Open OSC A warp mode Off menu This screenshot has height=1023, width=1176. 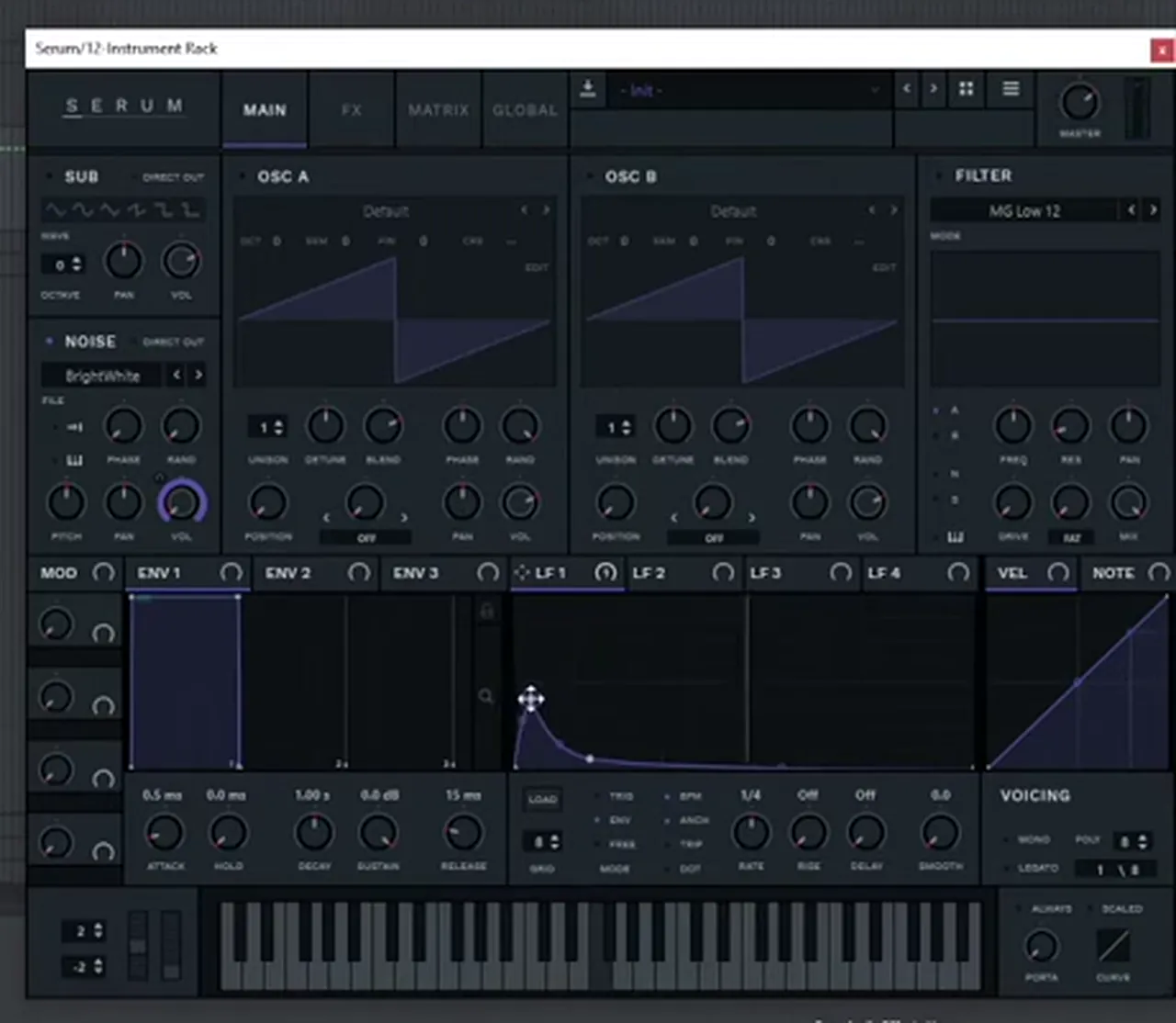click(x=366, y=538)
